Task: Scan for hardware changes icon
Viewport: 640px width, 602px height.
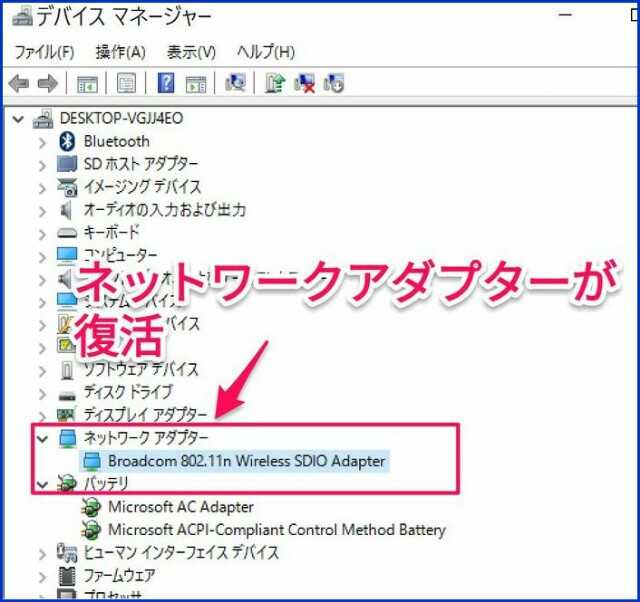Action: (x=235, y=83)
